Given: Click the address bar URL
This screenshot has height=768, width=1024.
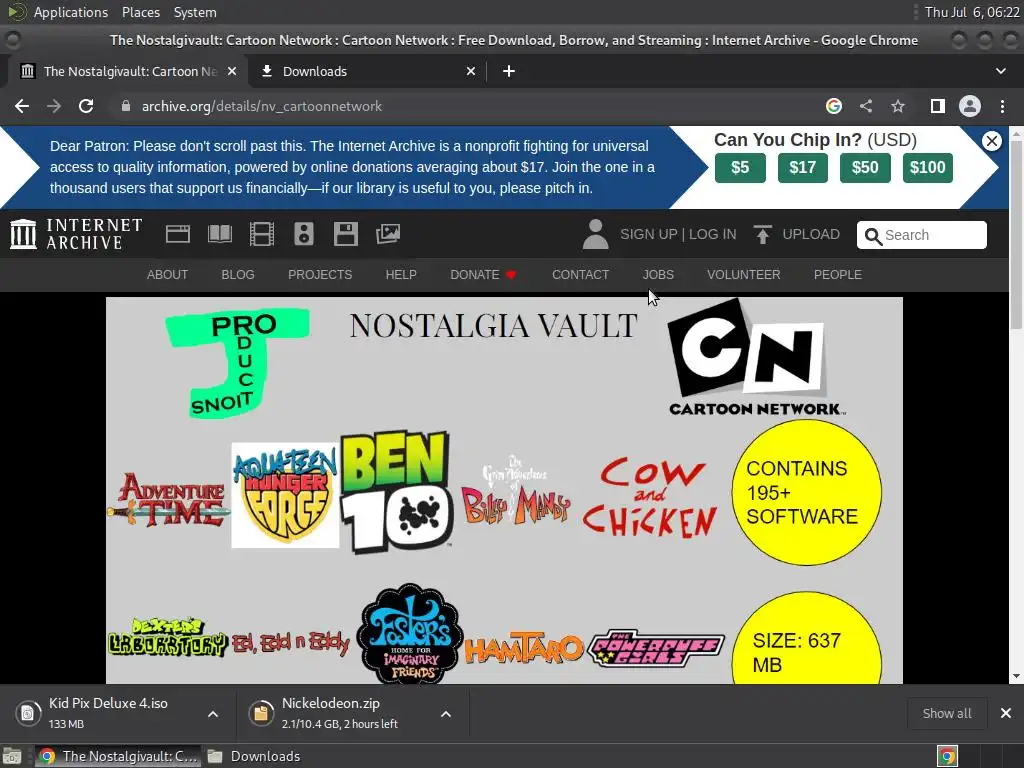Looking at the screenshot, I should click(261, 106).
